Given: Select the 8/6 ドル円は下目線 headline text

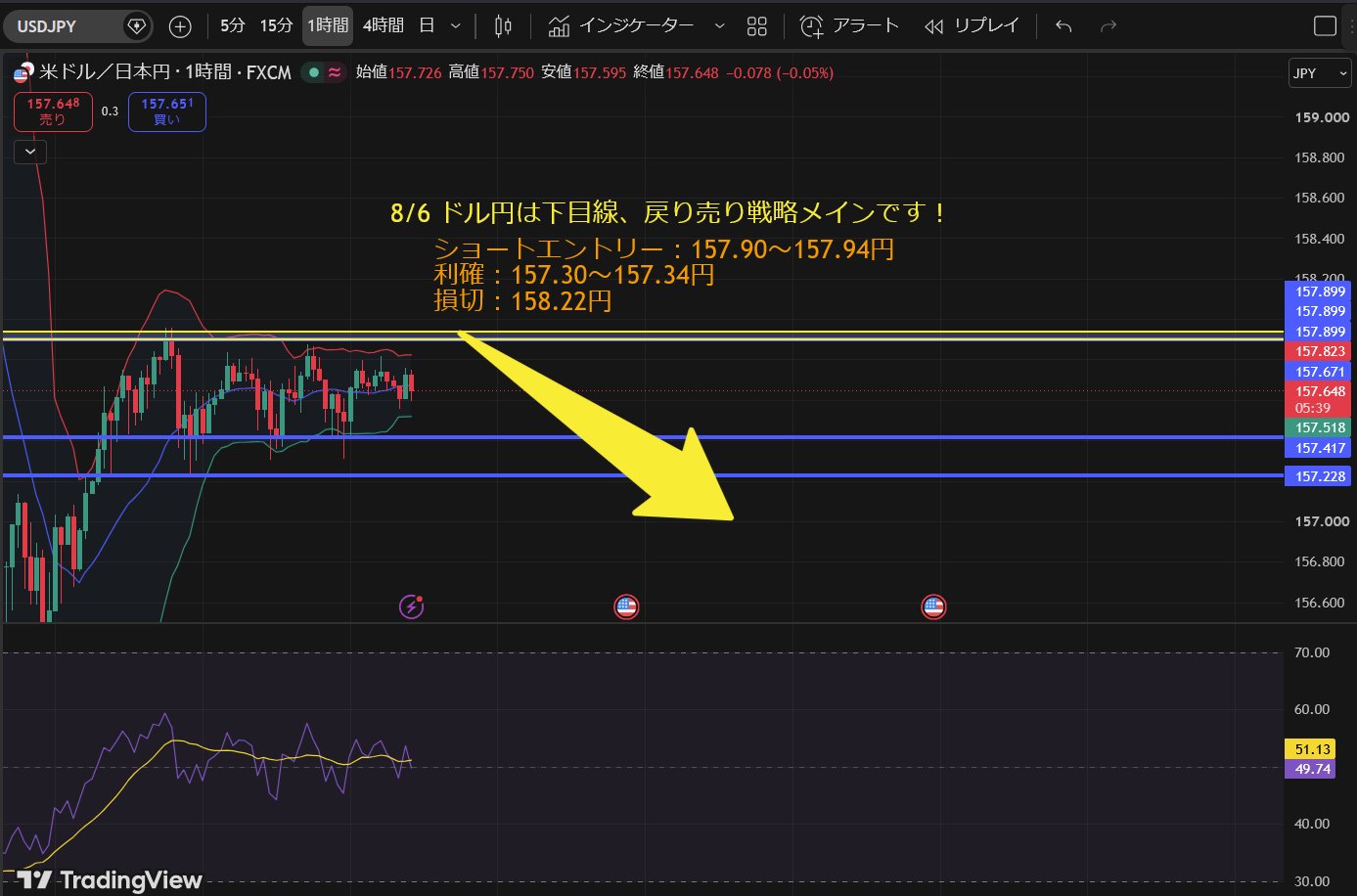Looking at the screenshot, I should click(x=668, y=212).
